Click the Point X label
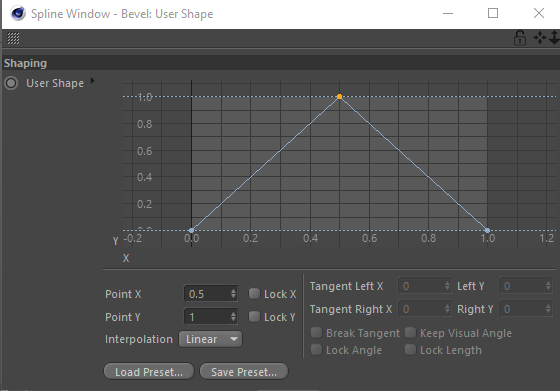 [123, 294]
